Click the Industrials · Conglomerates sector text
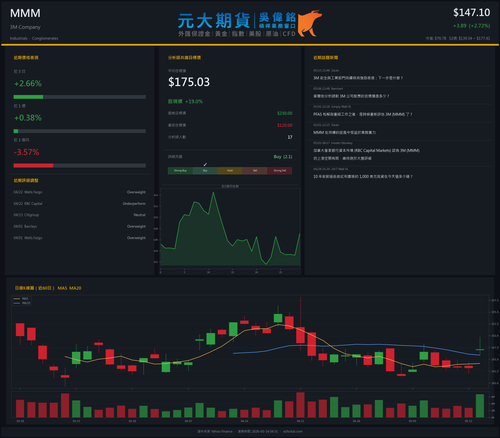Screen dimensions: 500x438 (34, 38)
